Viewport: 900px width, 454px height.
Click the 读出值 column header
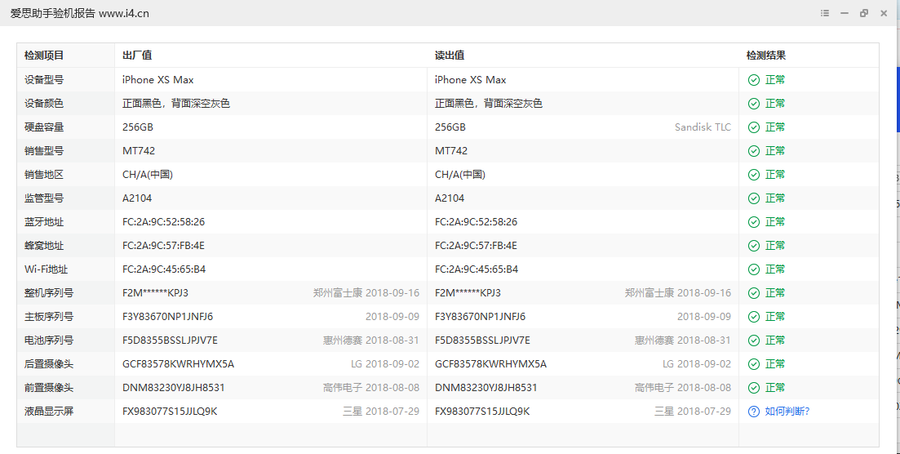pyautogui.click(x=449, y=56)
